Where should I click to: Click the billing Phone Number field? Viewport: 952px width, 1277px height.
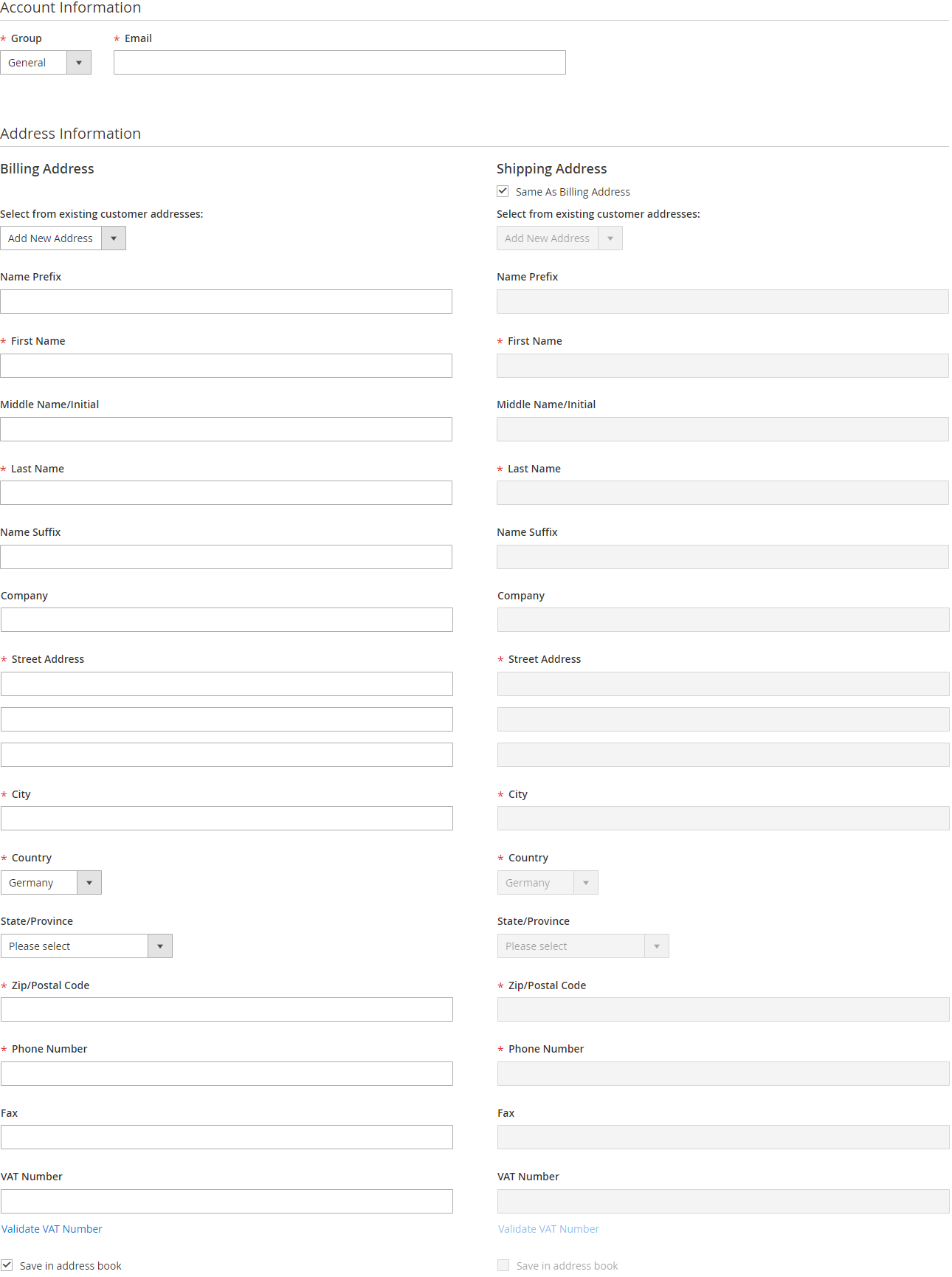pos(227,1074)
